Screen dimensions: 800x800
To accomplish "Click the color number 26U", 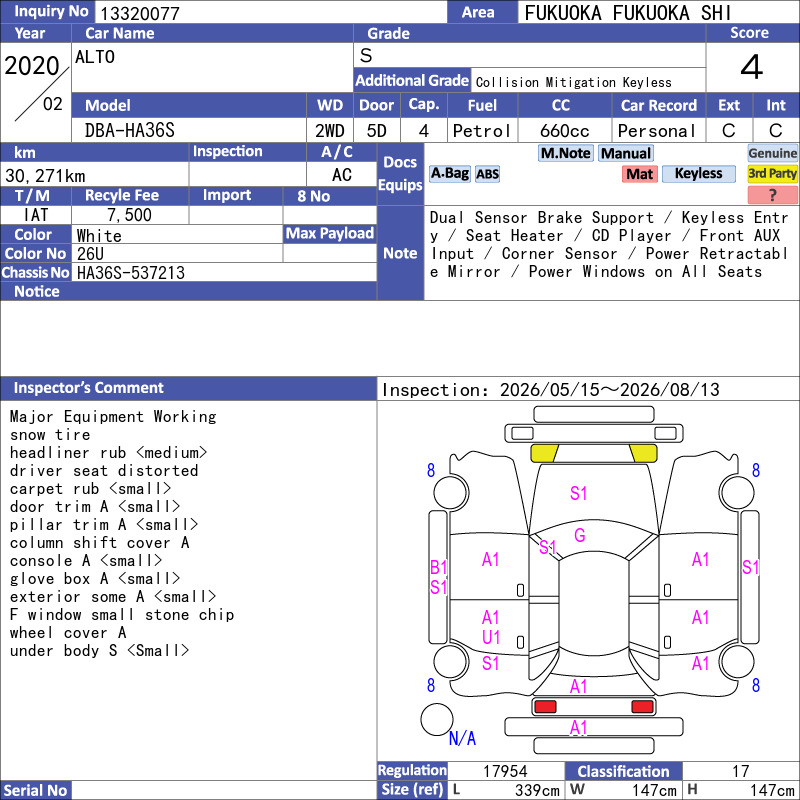I will click(90, 254).
